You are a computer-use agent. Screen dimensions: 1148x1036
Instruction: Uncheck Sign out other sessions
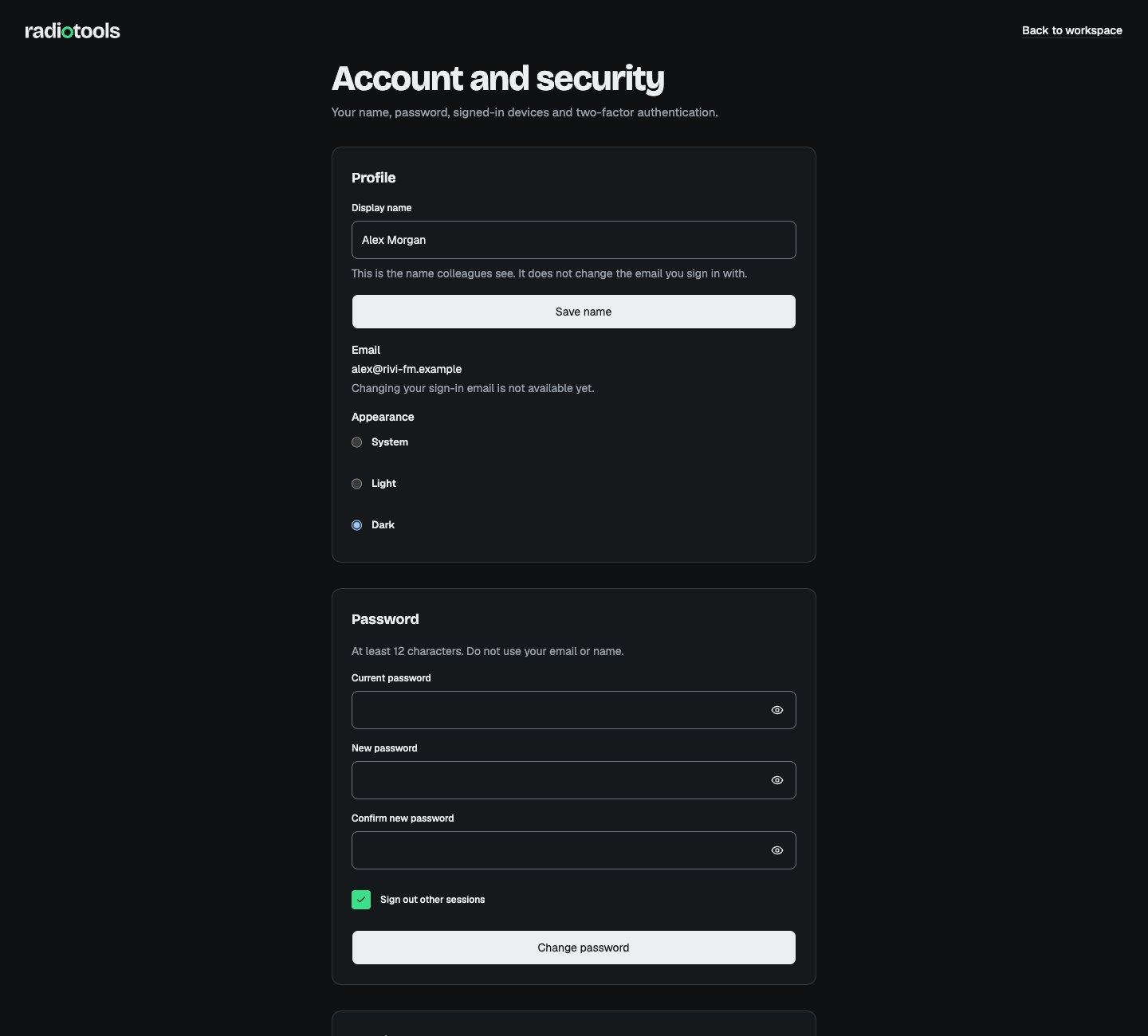click(361, 900)
